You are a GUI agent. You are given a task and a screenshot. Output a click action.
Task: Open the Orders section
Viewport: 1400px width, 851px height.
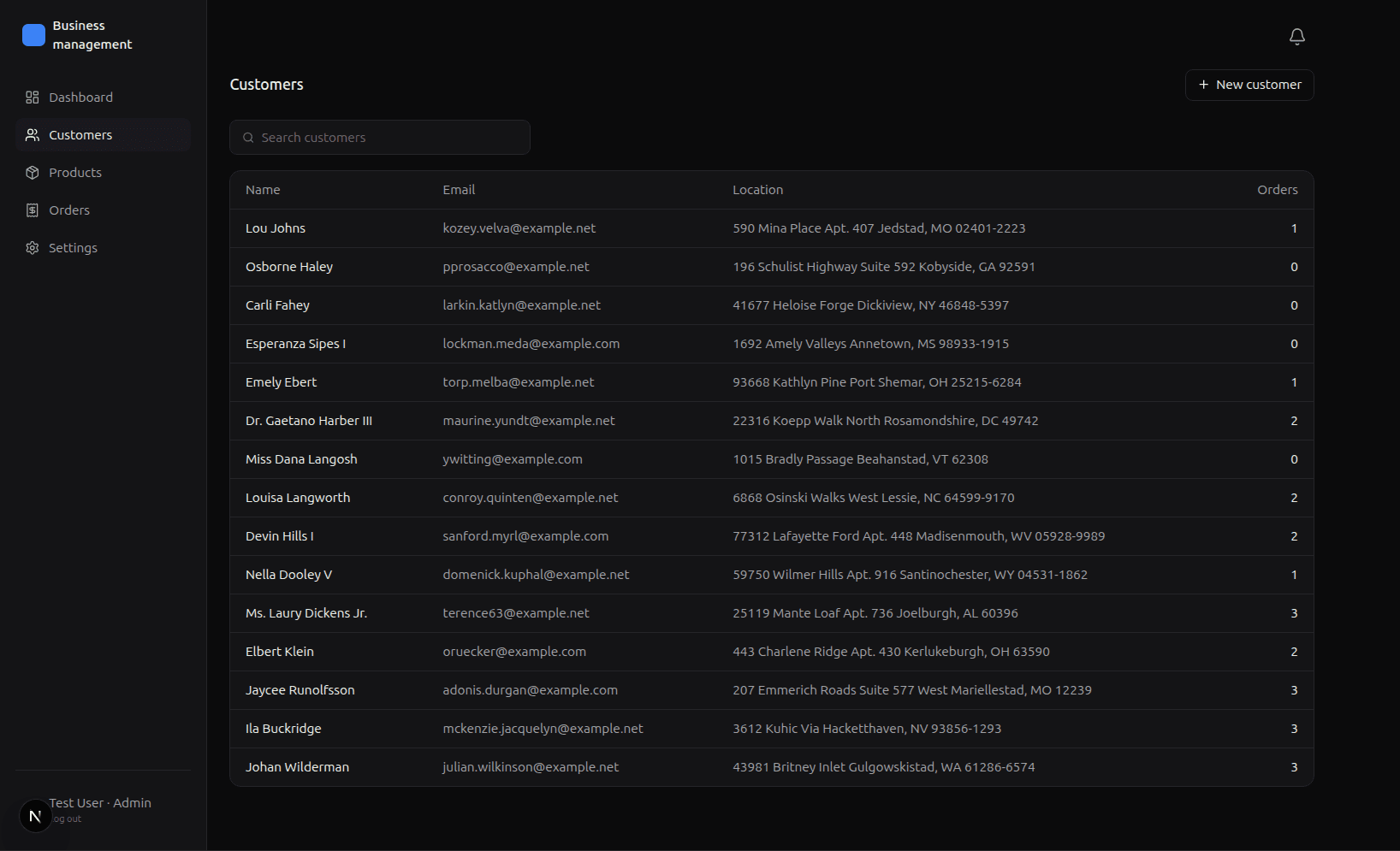[103, 210]
